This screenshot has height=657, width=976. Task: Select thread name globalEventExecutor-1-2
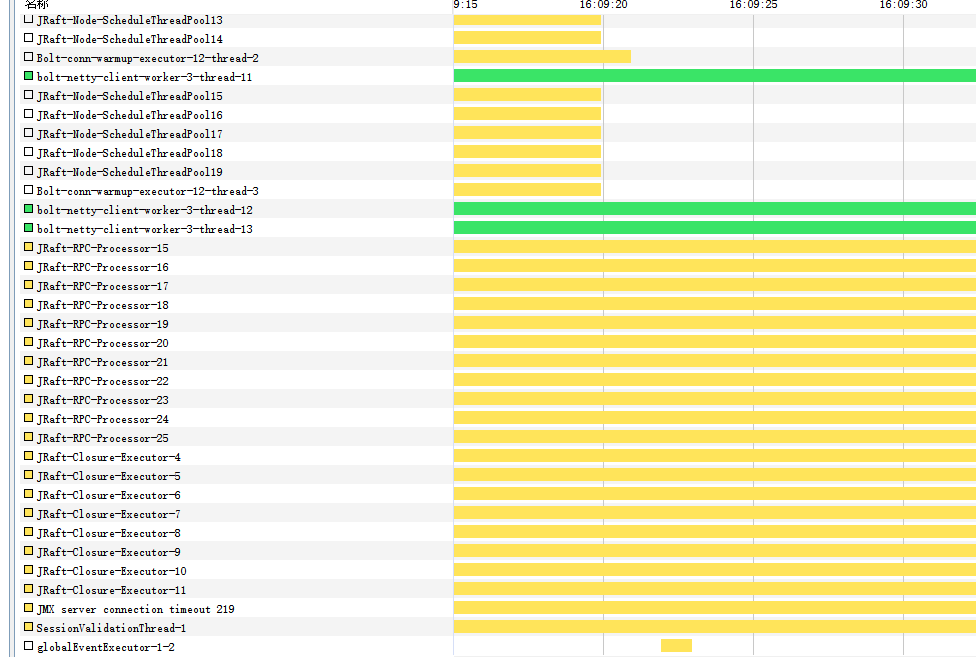(x=106, y=648)
